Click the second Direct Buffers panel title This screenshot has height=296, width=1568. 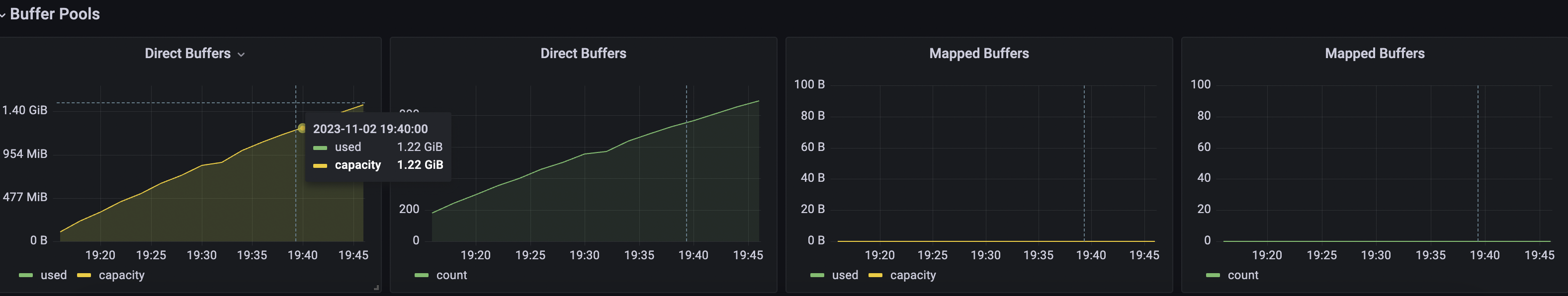tap(583, 53)
